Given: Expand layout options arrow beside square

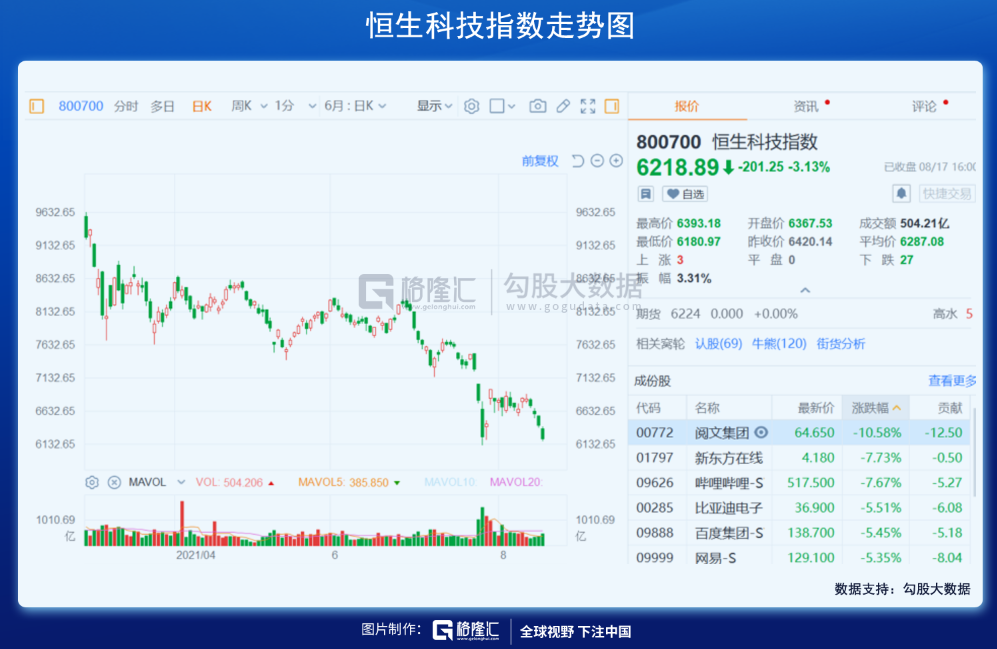Looking at the screenshot, I should tap(511, 106).
